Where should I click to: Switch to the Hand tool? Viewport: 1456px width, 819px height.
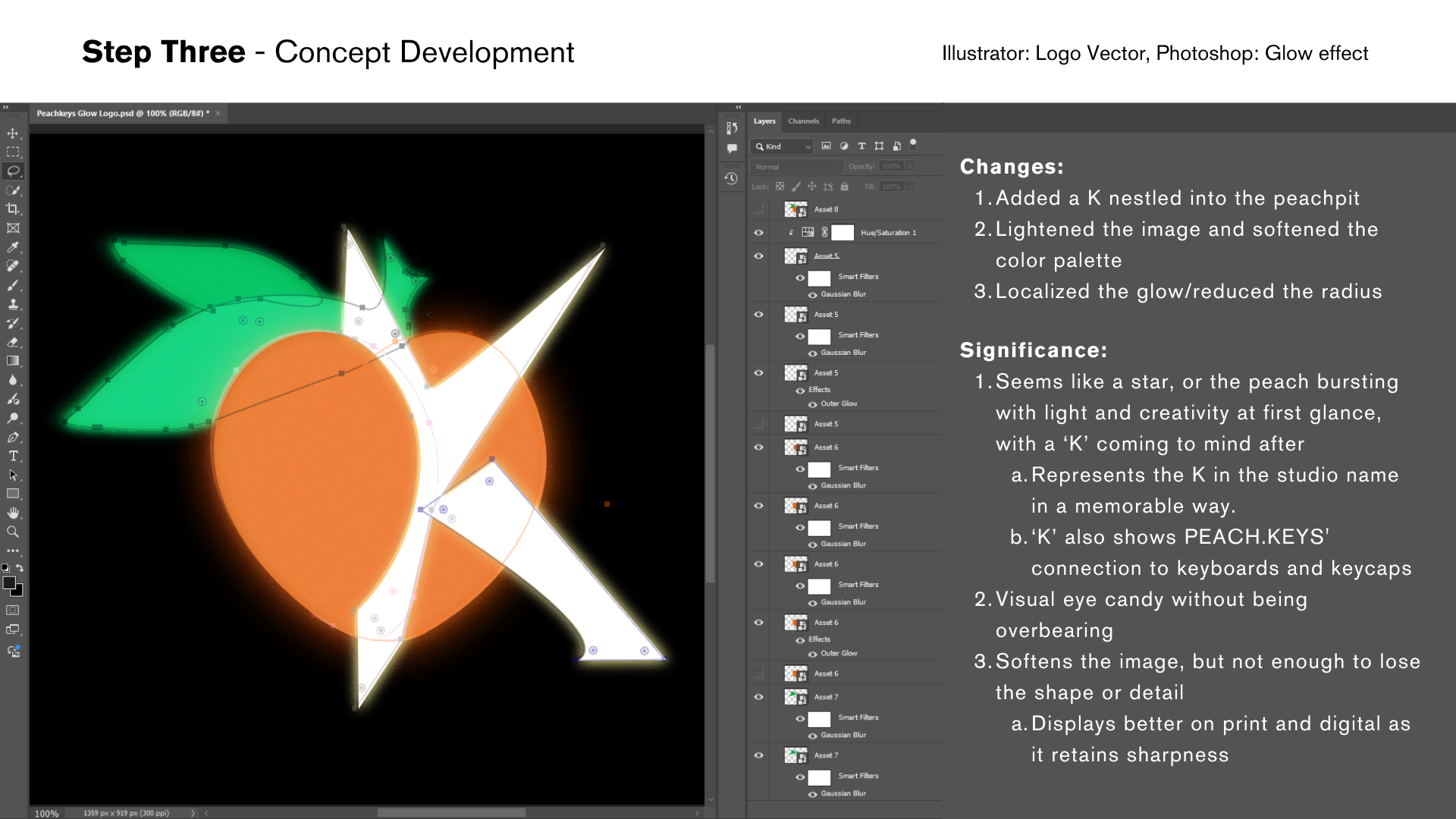click(13, 513)
